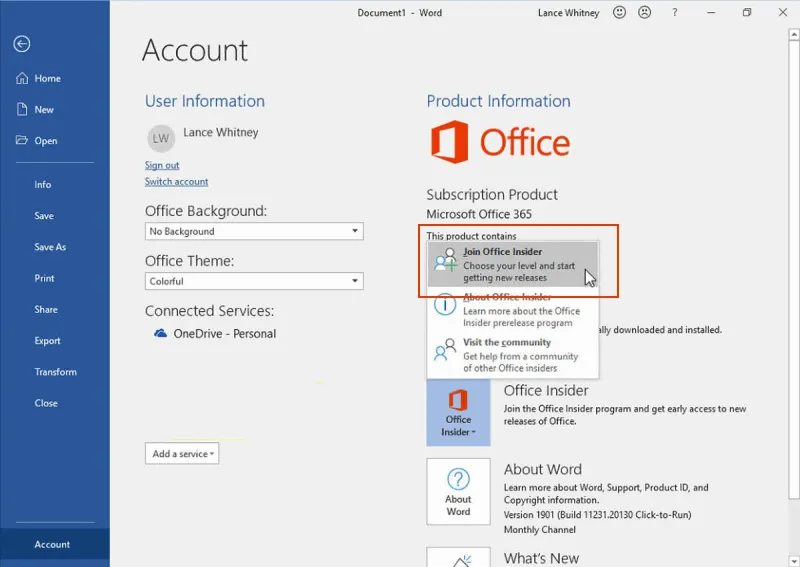Click the Microsoft Office 365 text
Screen dimensions: 800x567
click(479, 214)
